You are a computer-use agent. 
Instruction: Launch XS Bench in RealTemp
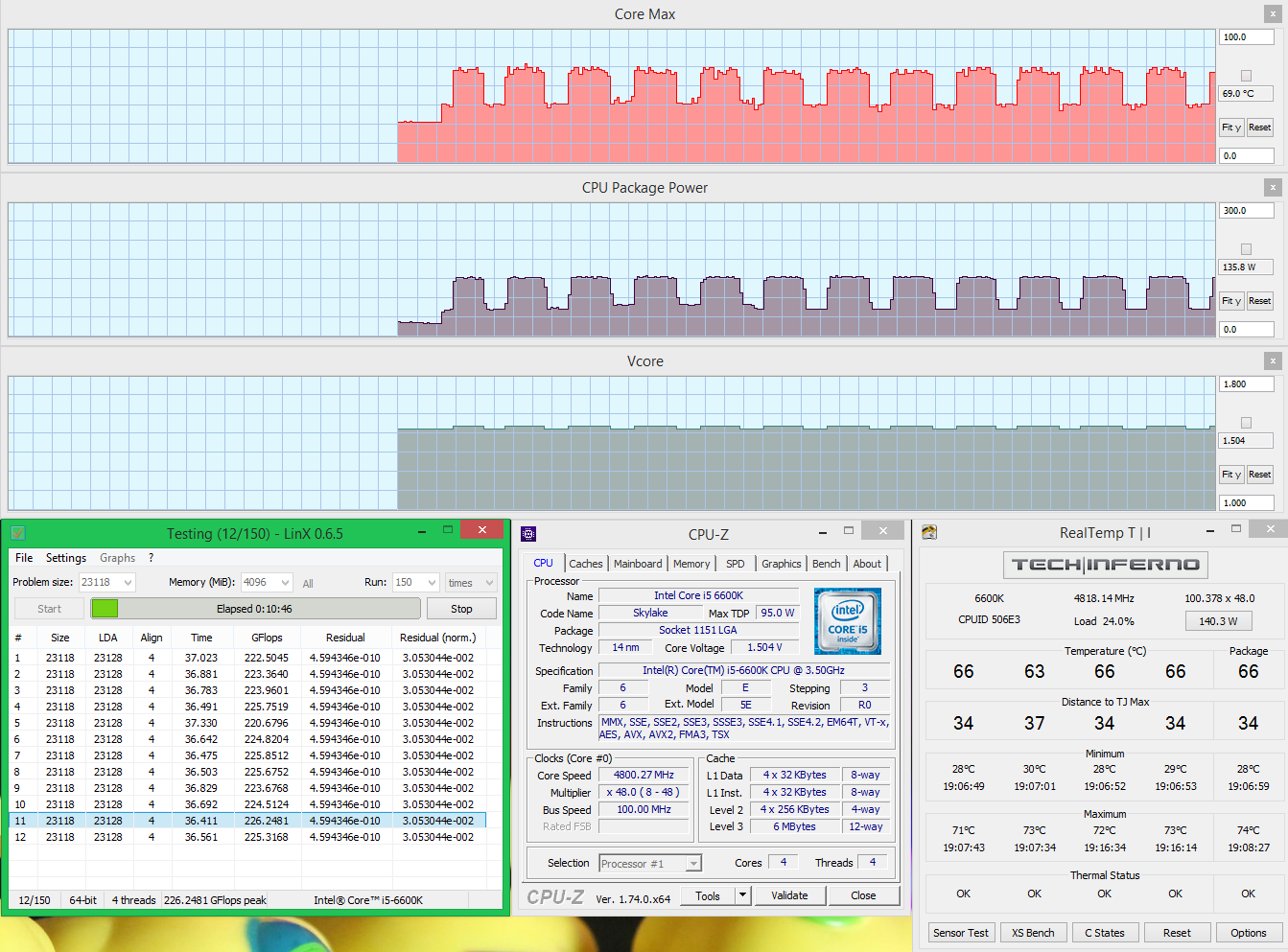click(x=1033, y=933)
